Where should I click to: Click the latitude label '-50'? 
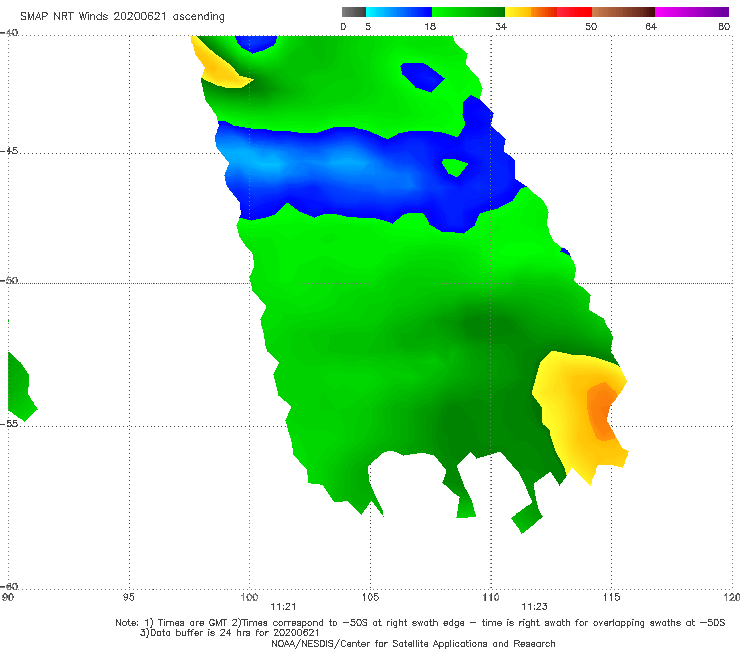click(x=9, y=280)
